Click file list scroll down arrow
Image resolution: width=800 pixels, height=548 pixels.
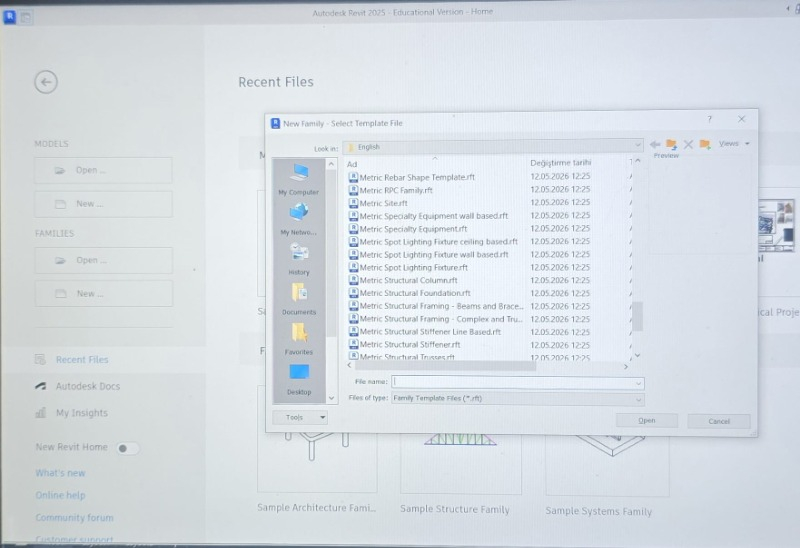(637, 355)
